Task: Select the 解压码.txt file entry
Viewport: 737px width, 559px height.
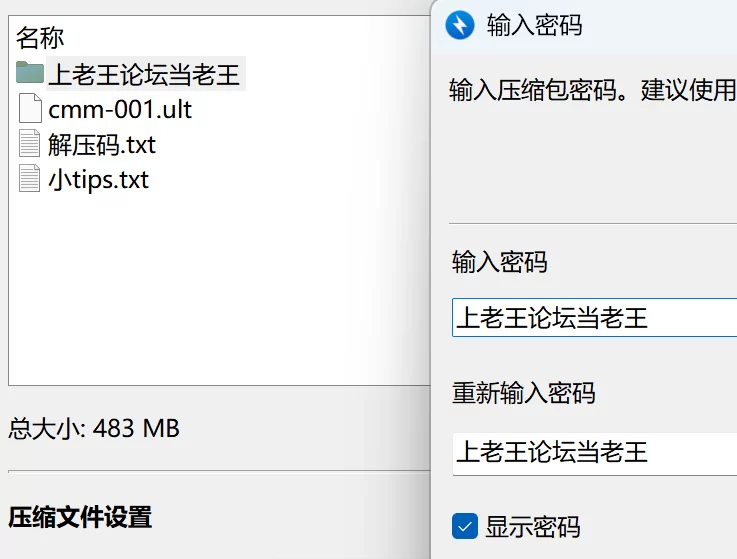Action: (102, 144)
